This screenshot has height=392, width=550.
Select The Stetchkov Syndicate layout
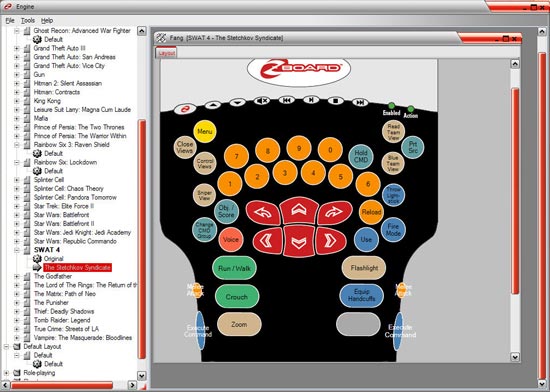(x=77, y=268)
